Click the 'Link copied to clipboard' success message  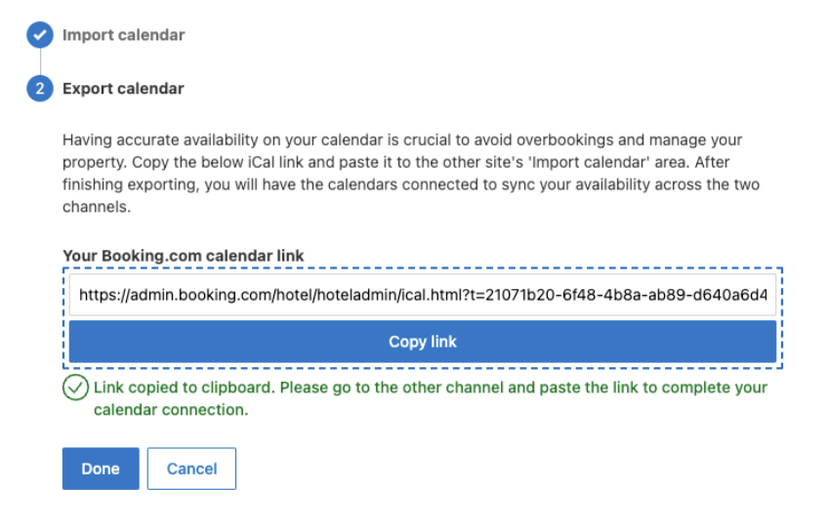click(430, 399)
